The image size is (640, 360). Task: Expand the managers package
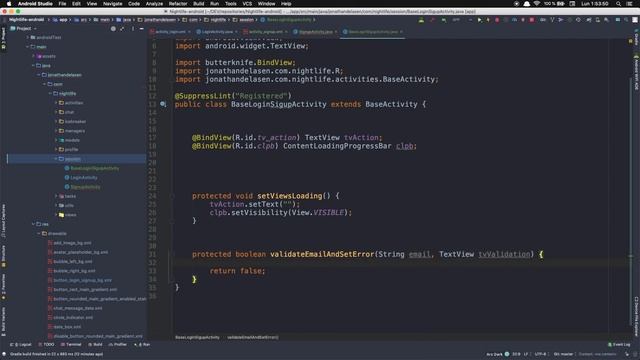tap(56, 131)
